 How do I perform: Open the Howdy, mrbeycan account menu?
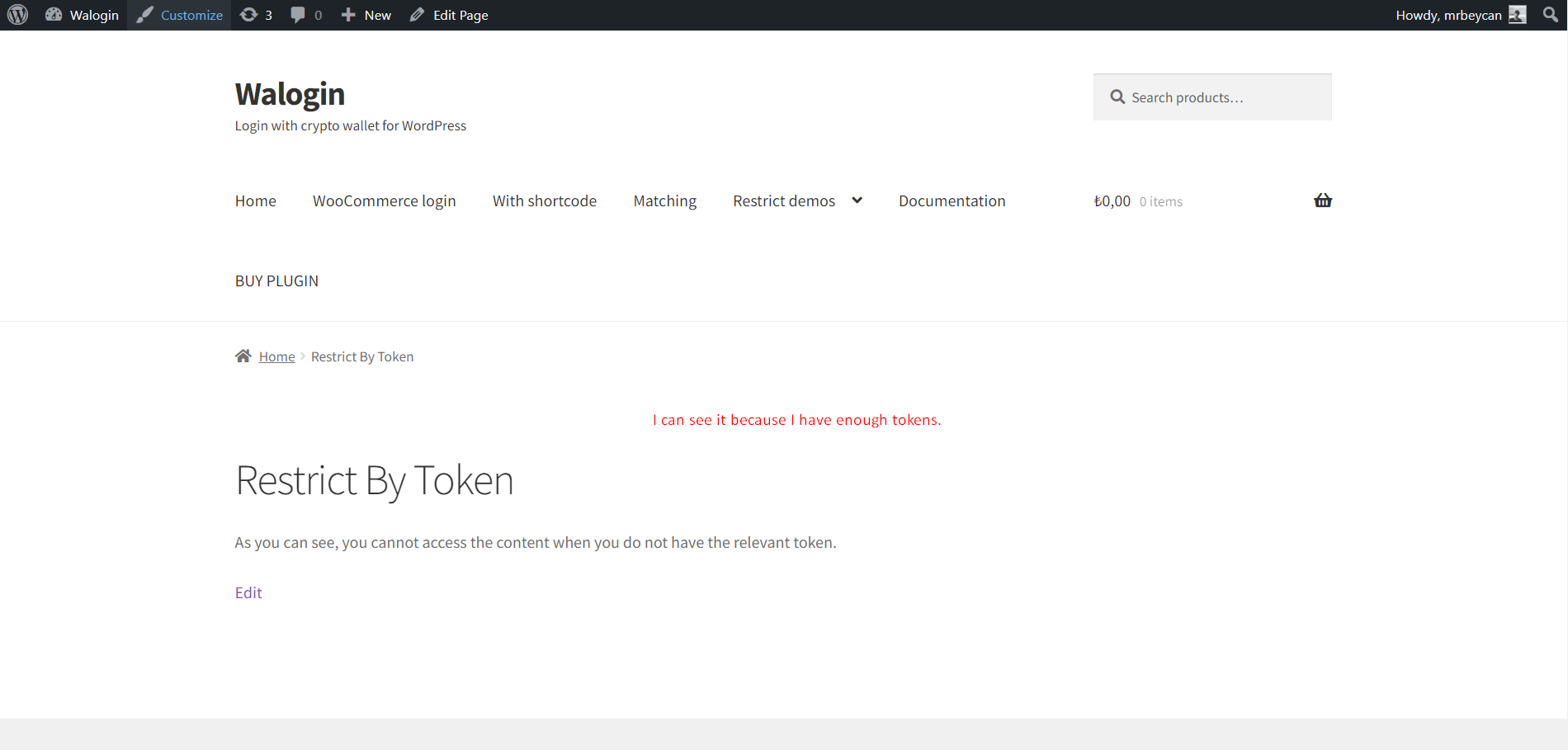[1448, 15]
